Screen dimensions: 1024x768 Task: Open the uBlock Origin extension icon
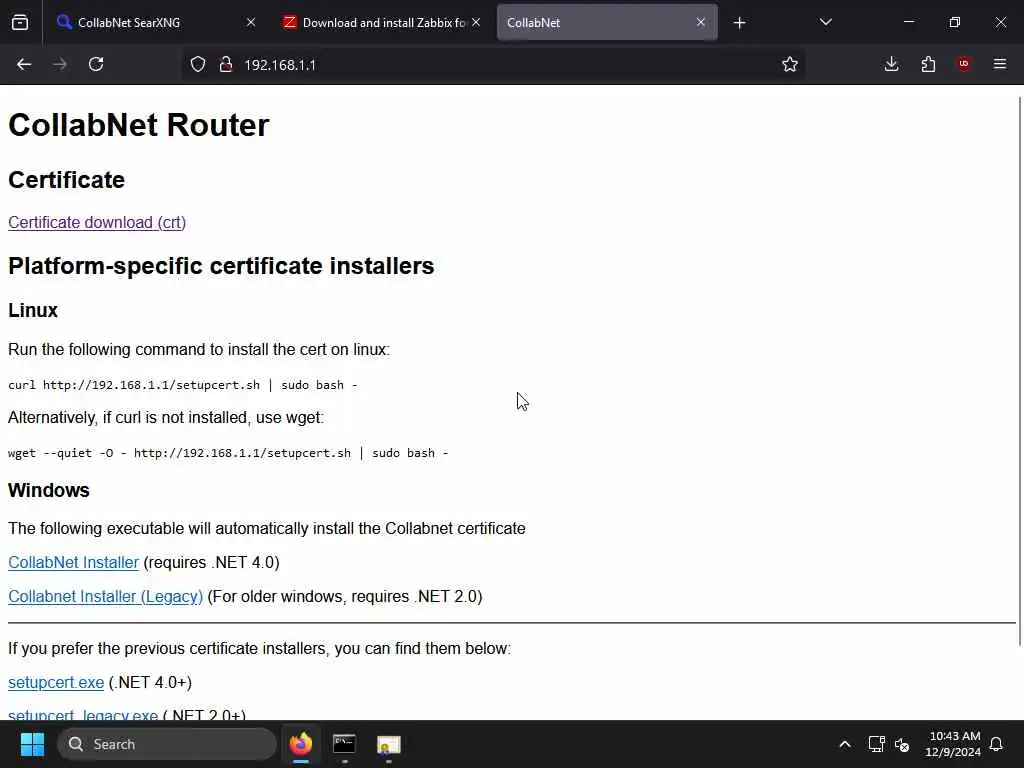[x=964, y=64]
